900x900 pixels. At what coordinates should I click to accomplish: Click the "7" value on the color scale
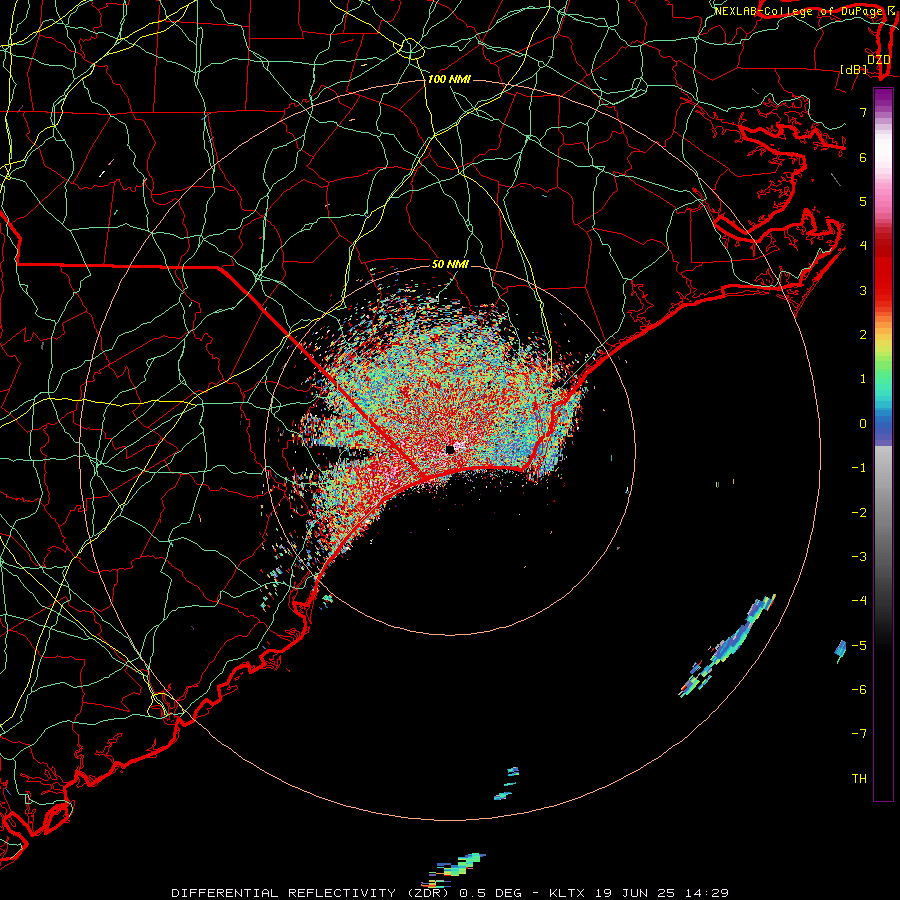click(863, 112)
